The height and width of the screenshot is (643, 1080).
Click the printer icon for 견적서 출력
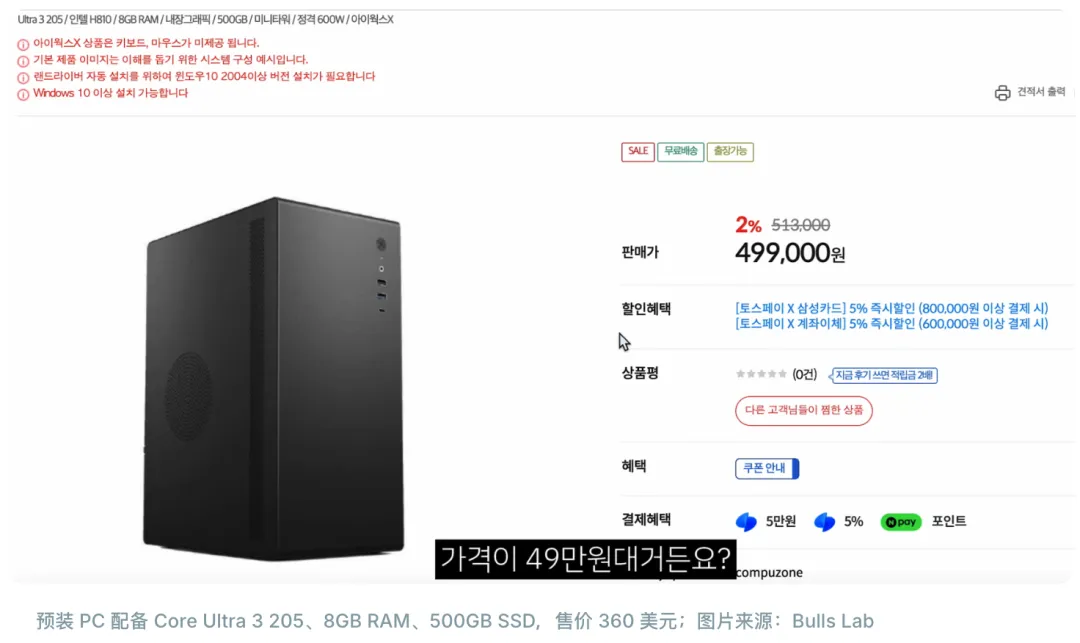pyautogui.click(x=1002, y=93)
